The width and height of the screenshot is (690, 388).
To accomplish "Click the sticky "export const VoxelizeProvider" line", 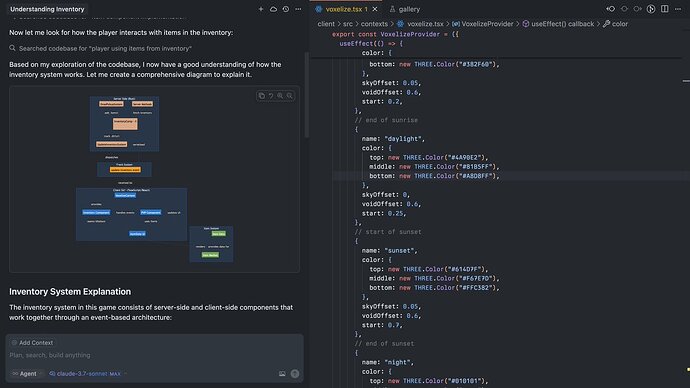I will tap(395, 34).
